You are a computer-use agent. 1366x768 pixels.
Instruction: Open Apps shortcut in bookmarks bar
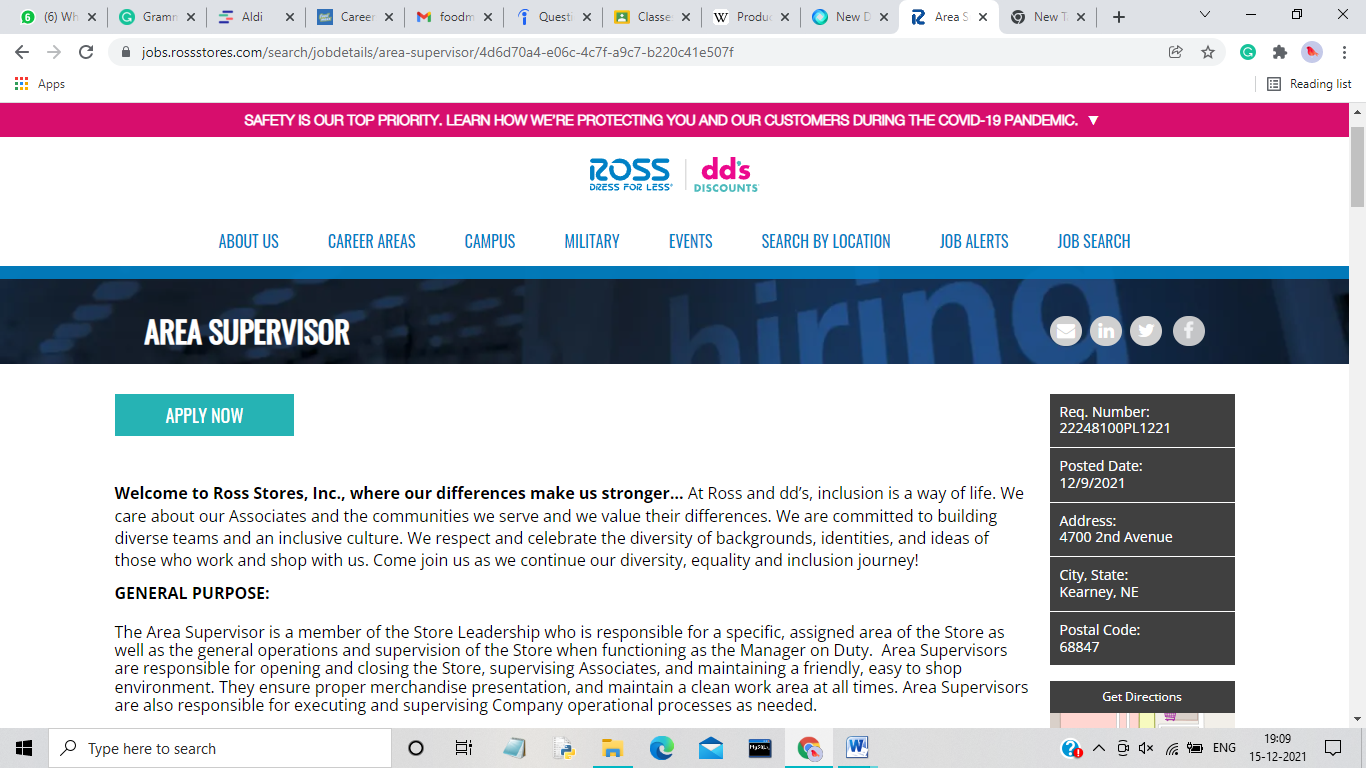[40, 84]
